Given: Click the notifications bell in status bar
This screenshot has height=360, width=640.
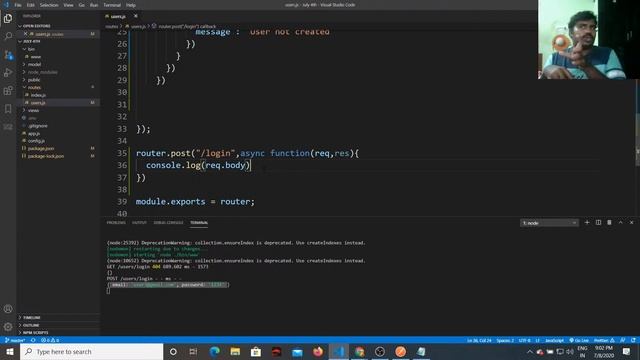Looking at the screenshot, I should (633, 340).
